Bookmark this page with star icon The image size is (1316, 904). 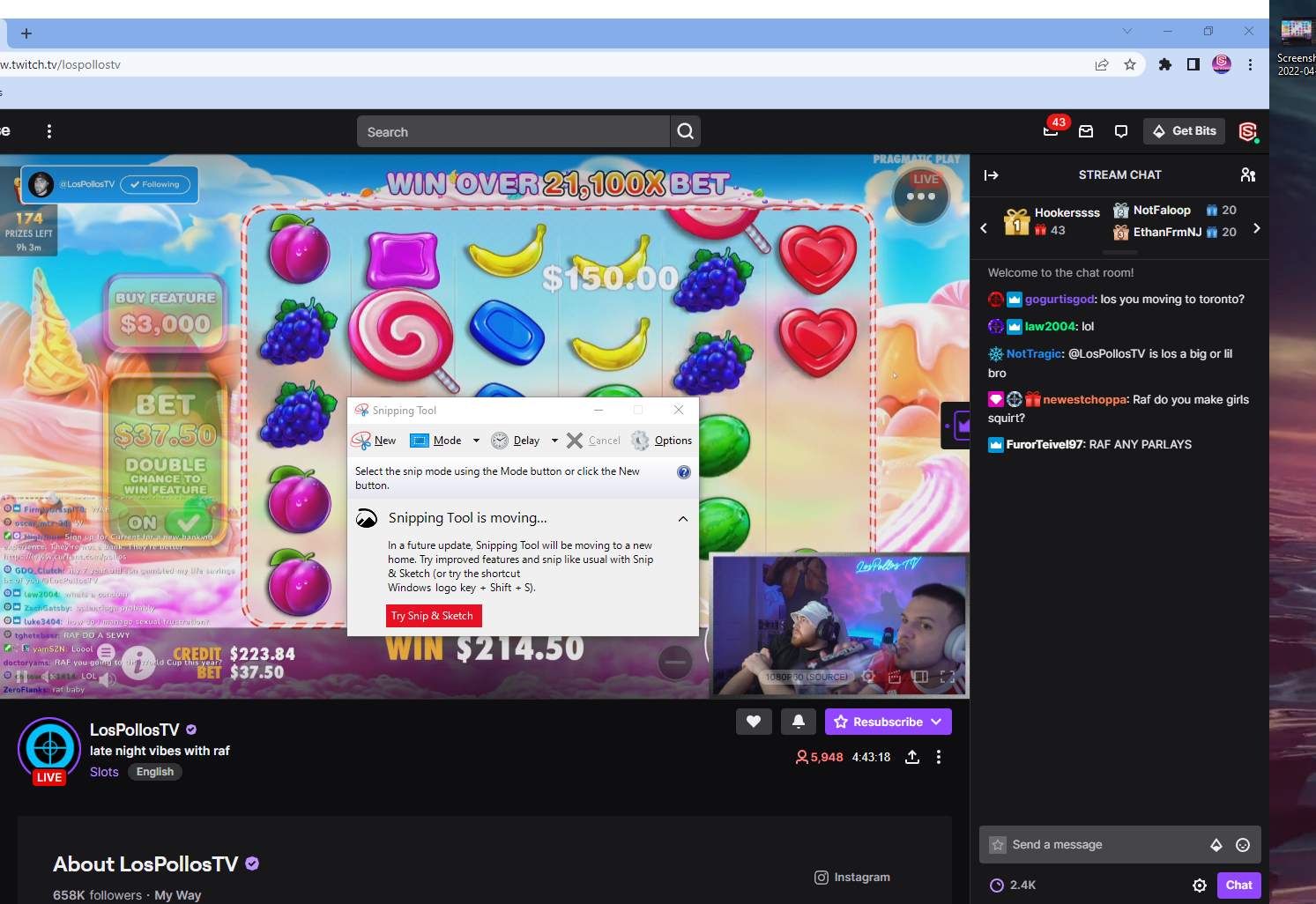tap(1130, 64)
